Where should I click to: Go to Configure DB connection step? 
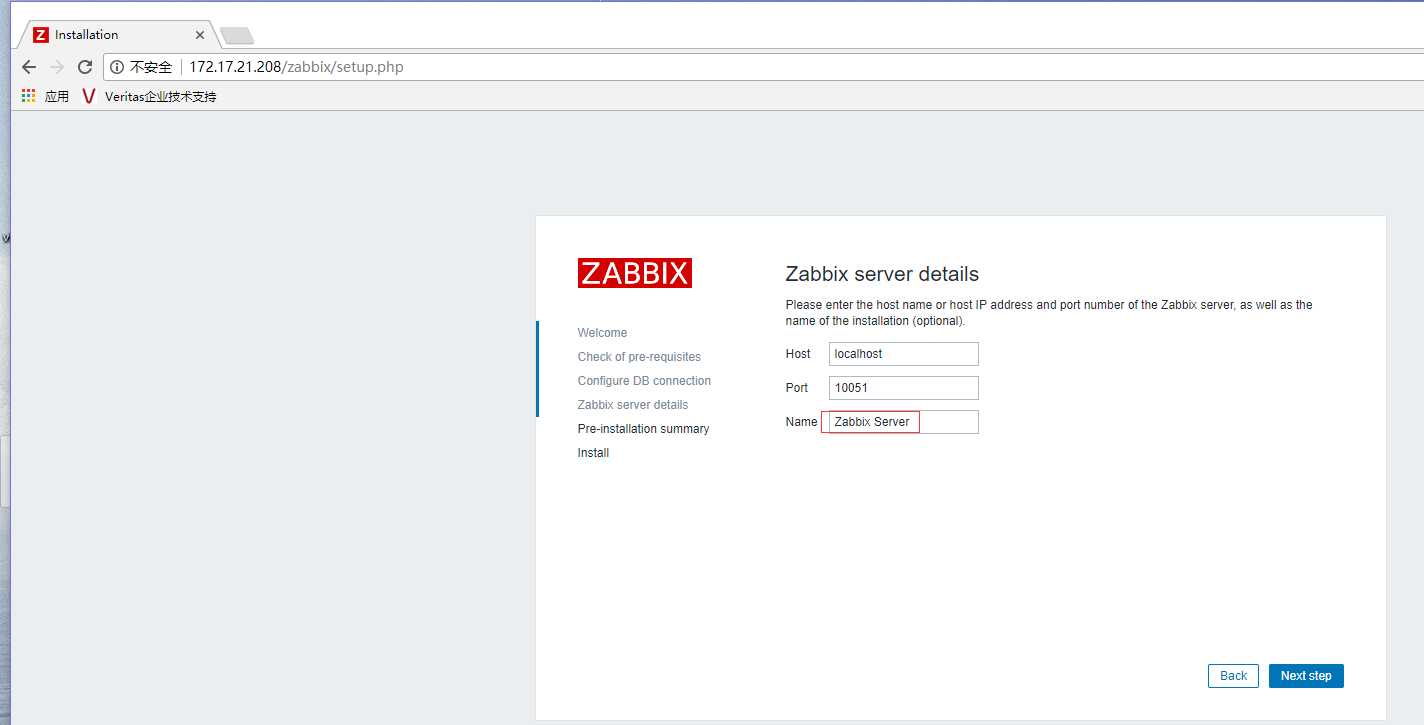644,381
